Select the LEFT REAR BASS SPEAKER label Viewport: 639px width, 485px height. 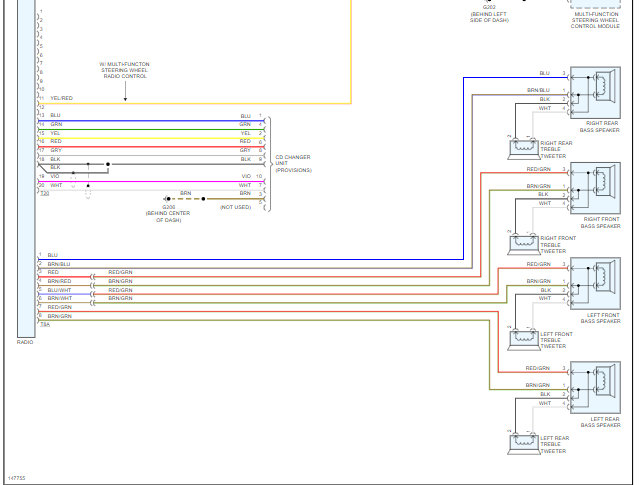600,422
